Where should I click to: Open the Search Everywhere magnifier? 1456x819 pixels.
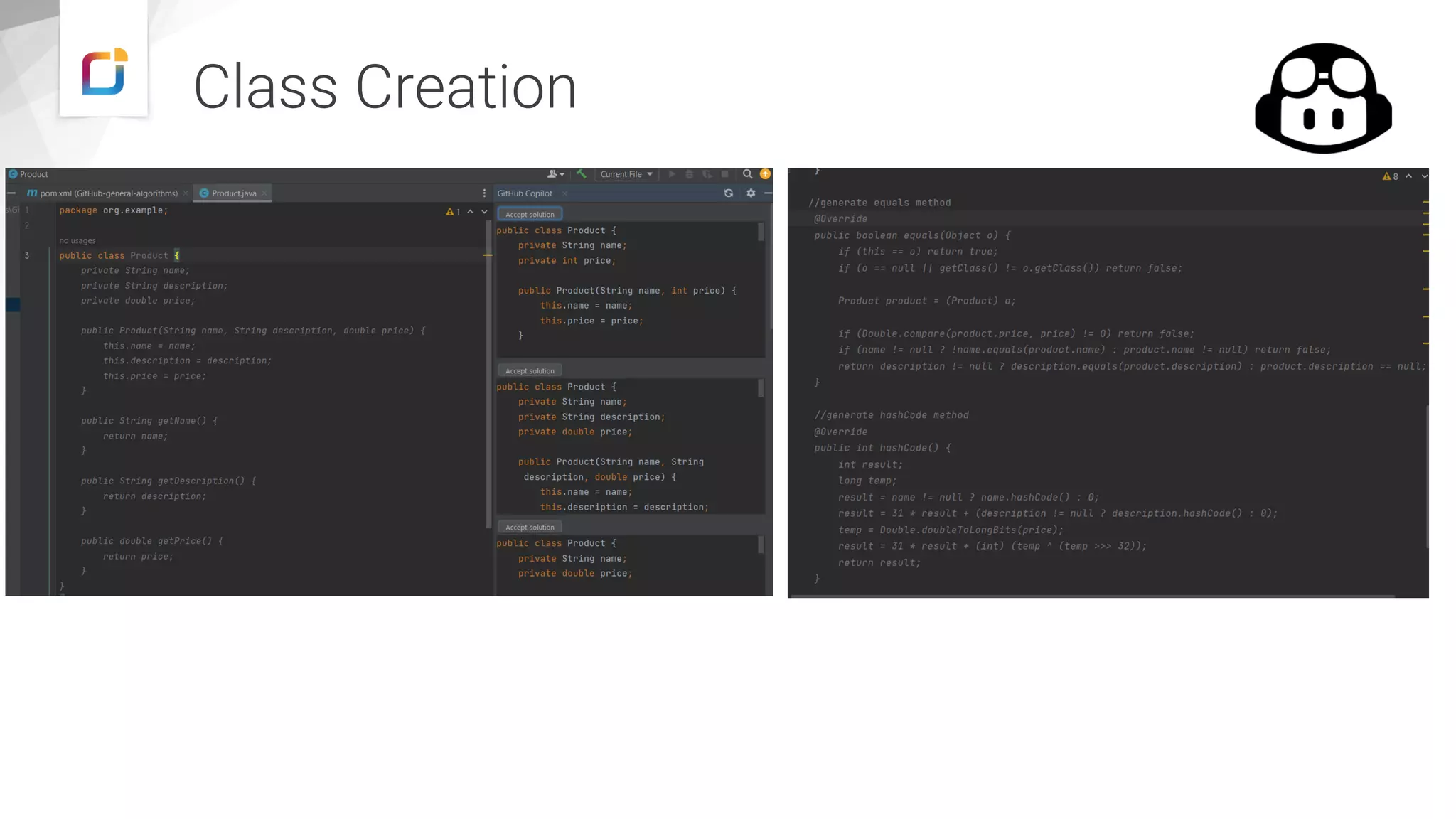(x=747, y=174)
